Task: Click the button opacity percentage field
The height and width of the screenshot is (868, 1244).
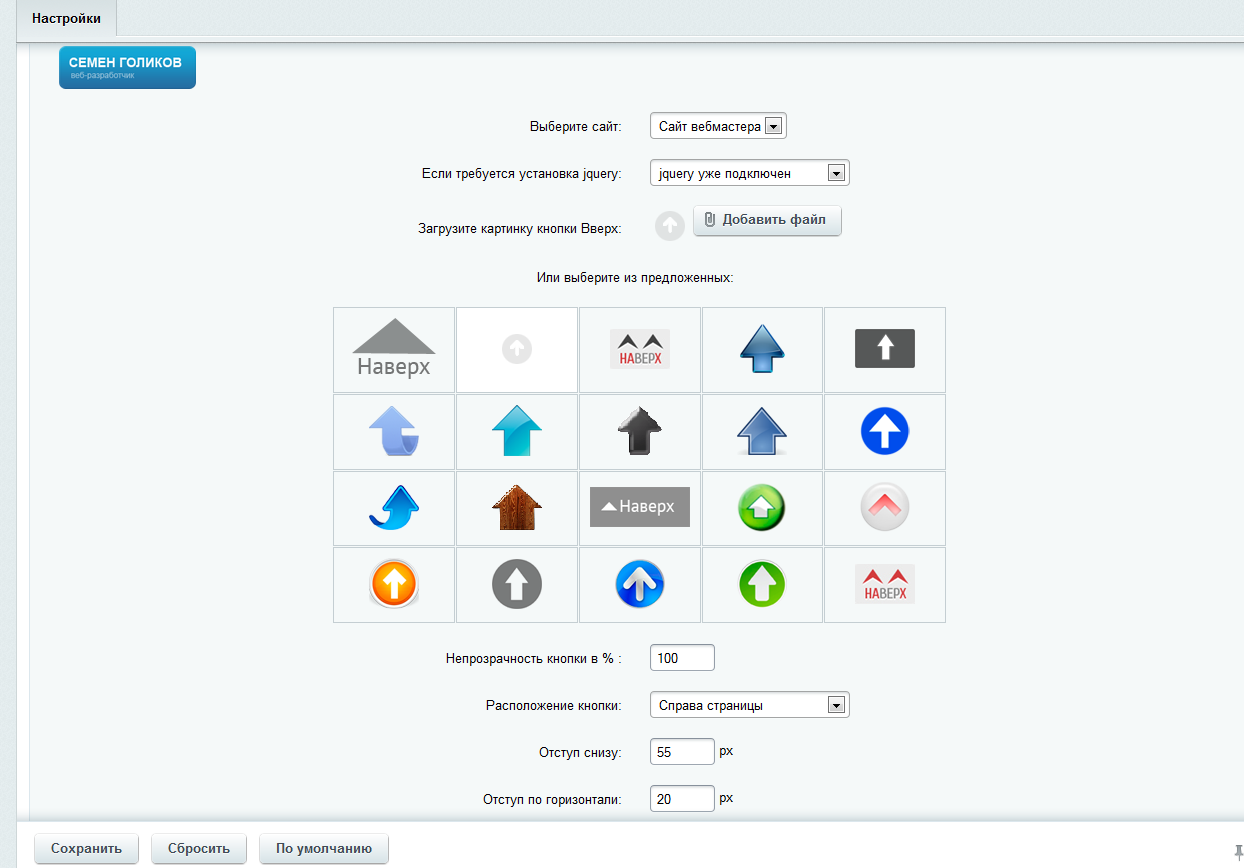Action: pyautogui.click(x=682, y=659)
